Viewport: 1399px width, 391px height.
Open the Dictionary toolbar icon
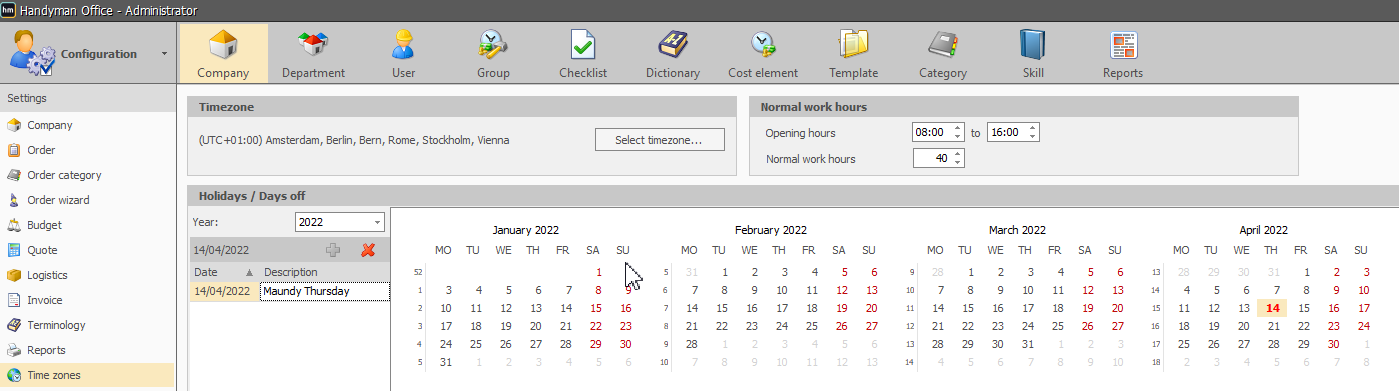pyautogui.click(x=673, y=53)
